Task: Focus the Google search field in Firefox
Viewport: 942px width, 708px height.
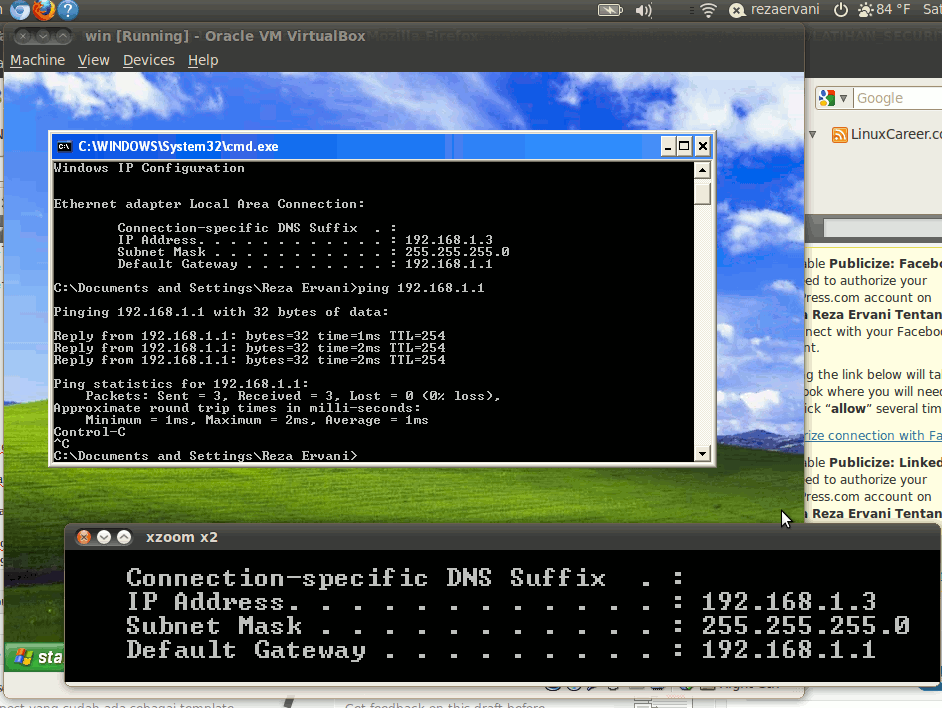Action: click(x=898, y=98)
